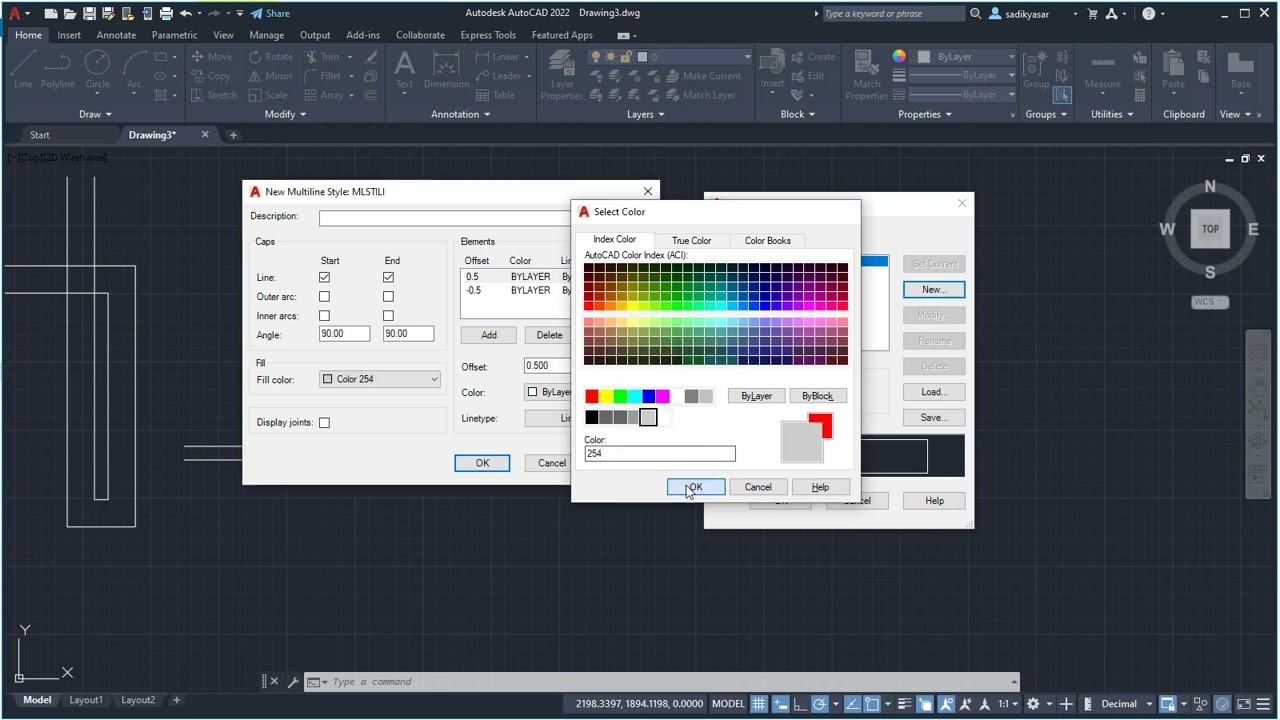1280x720 pixels.
Task: Expand the Annotation panel flyout
Action: (460, 114)
